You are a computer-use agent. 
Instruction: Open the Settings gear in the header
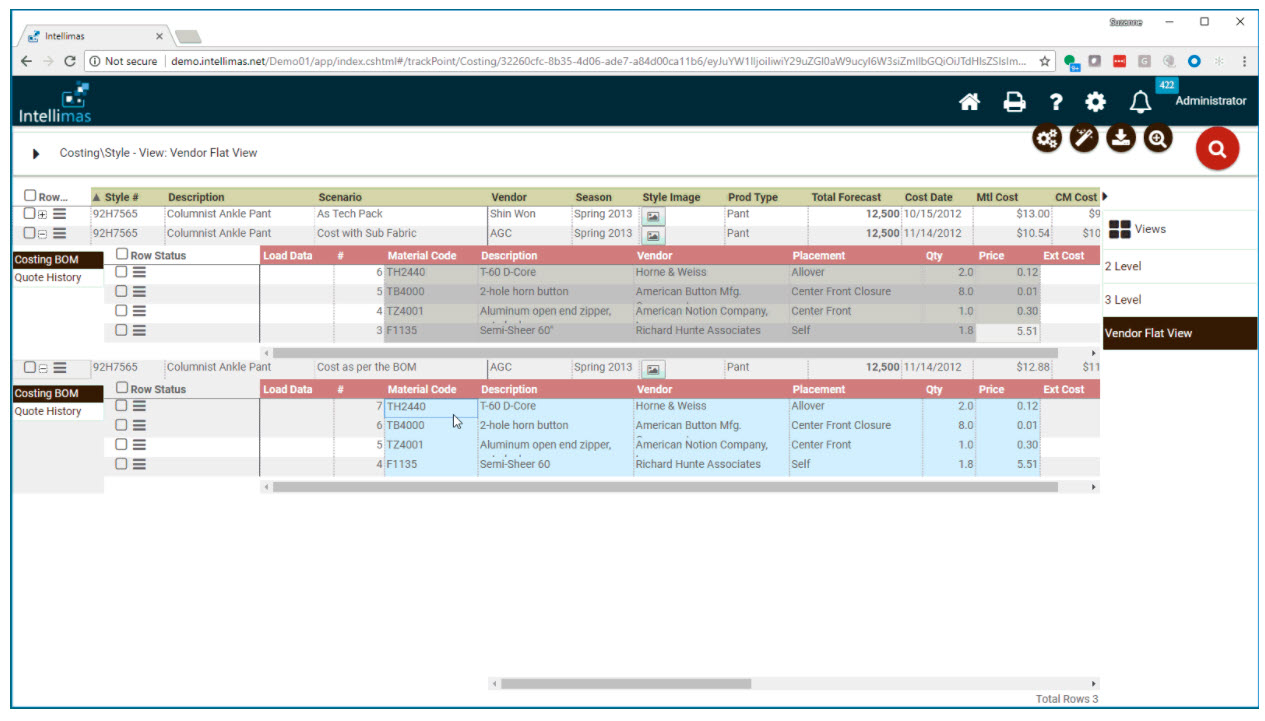1095,102
